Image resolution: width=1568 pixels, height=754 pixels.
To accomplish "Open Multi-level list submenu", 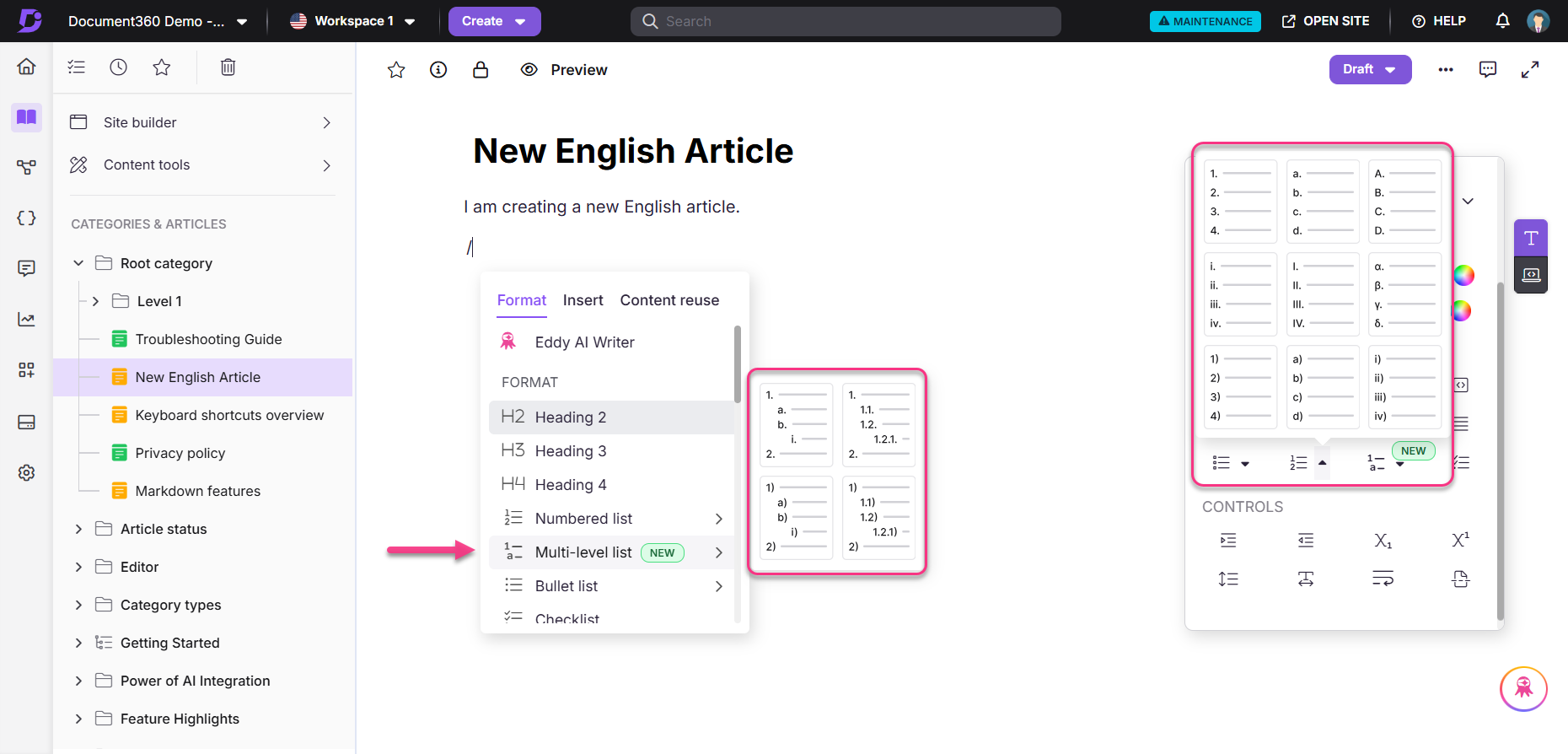I will (x=611, y=552).
